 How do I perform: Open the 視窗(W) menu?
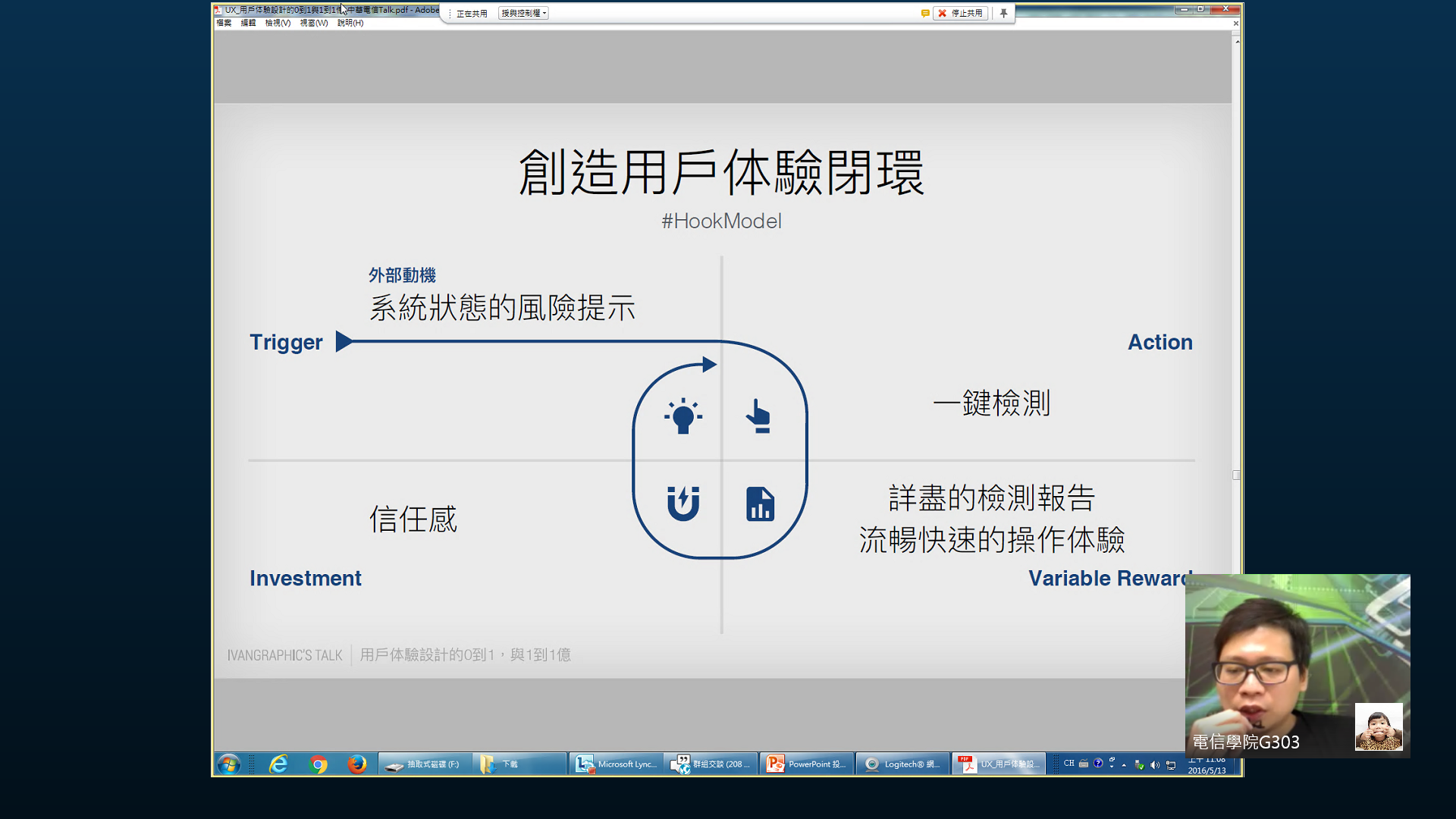[313, 23]
